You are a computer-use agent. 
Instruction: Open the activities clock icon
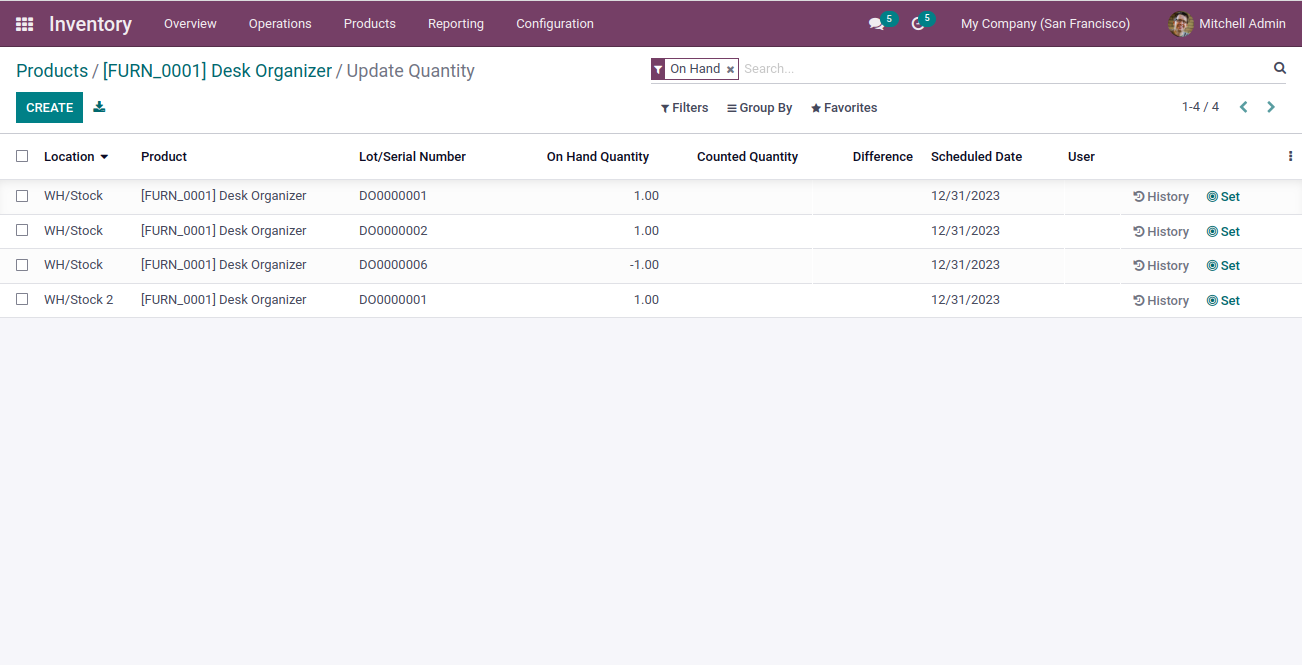pos(918,24)
